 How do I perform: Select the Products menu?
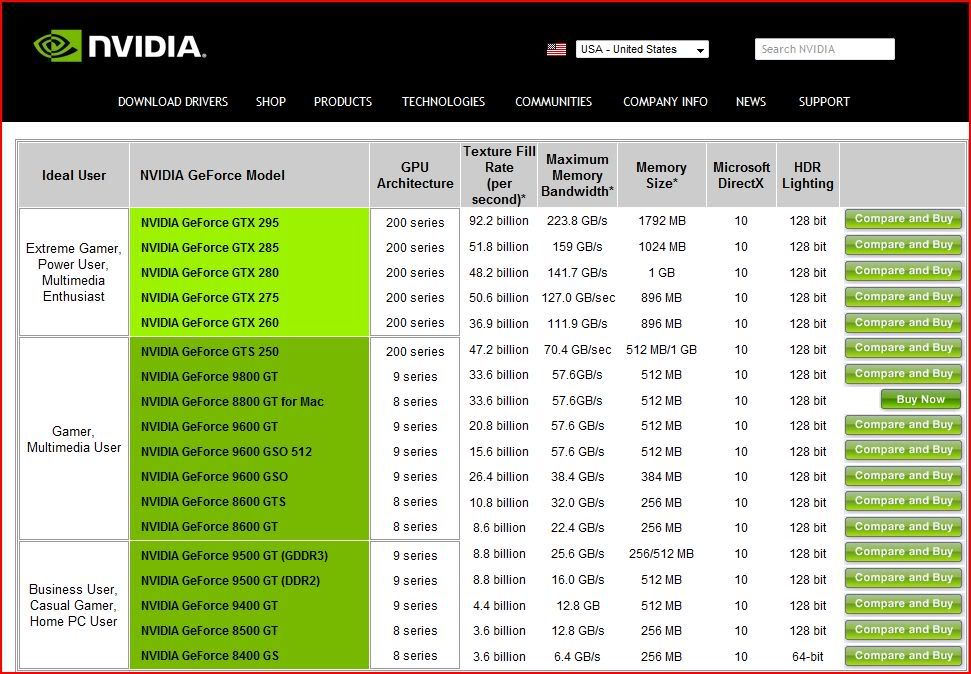click(x=343, y=102)
